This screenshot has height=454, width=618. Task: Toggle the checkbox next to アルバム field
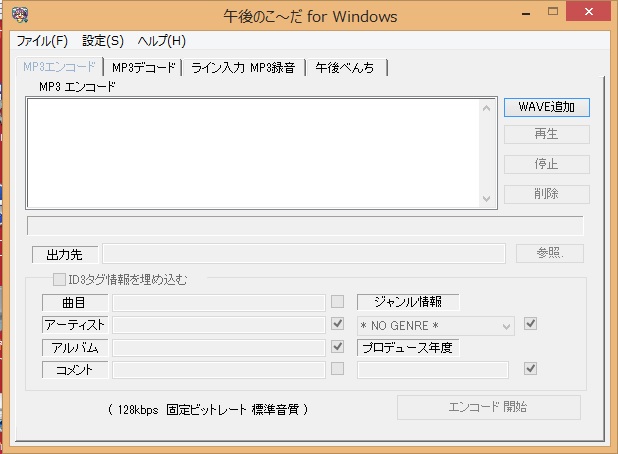[338, 347]
